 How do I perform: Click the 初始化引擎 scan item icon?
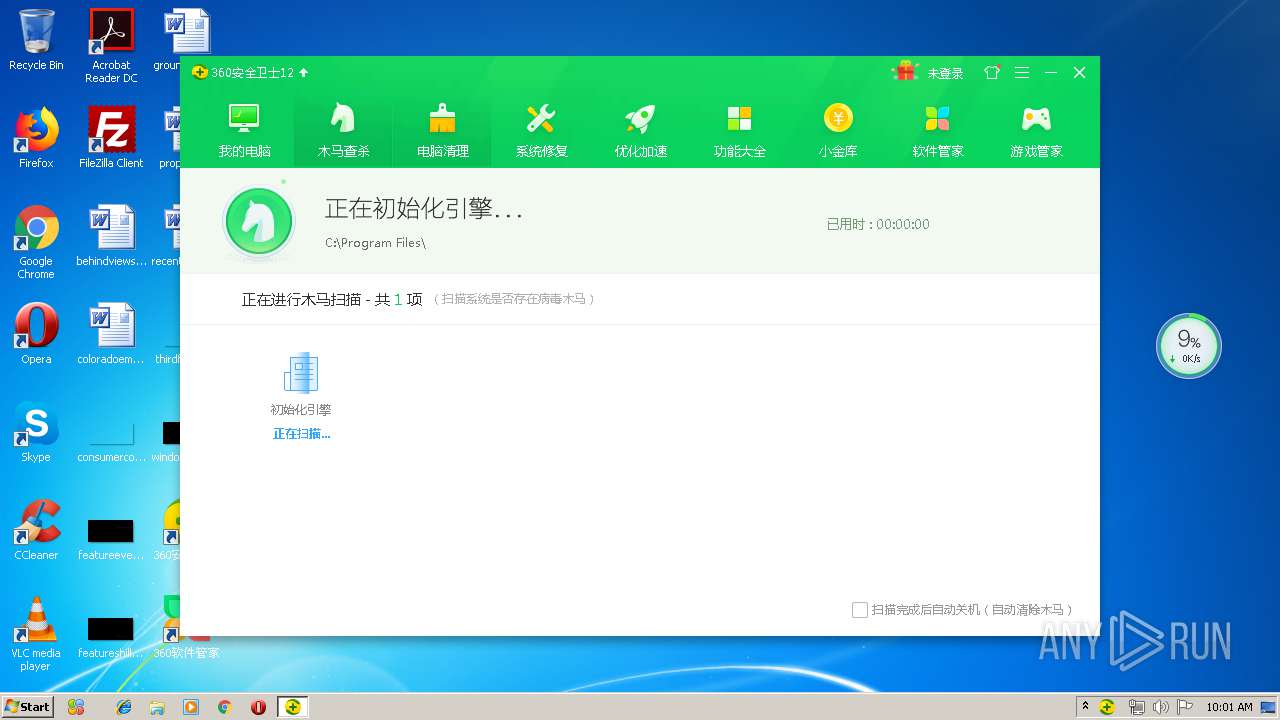[x=301, y=373]
